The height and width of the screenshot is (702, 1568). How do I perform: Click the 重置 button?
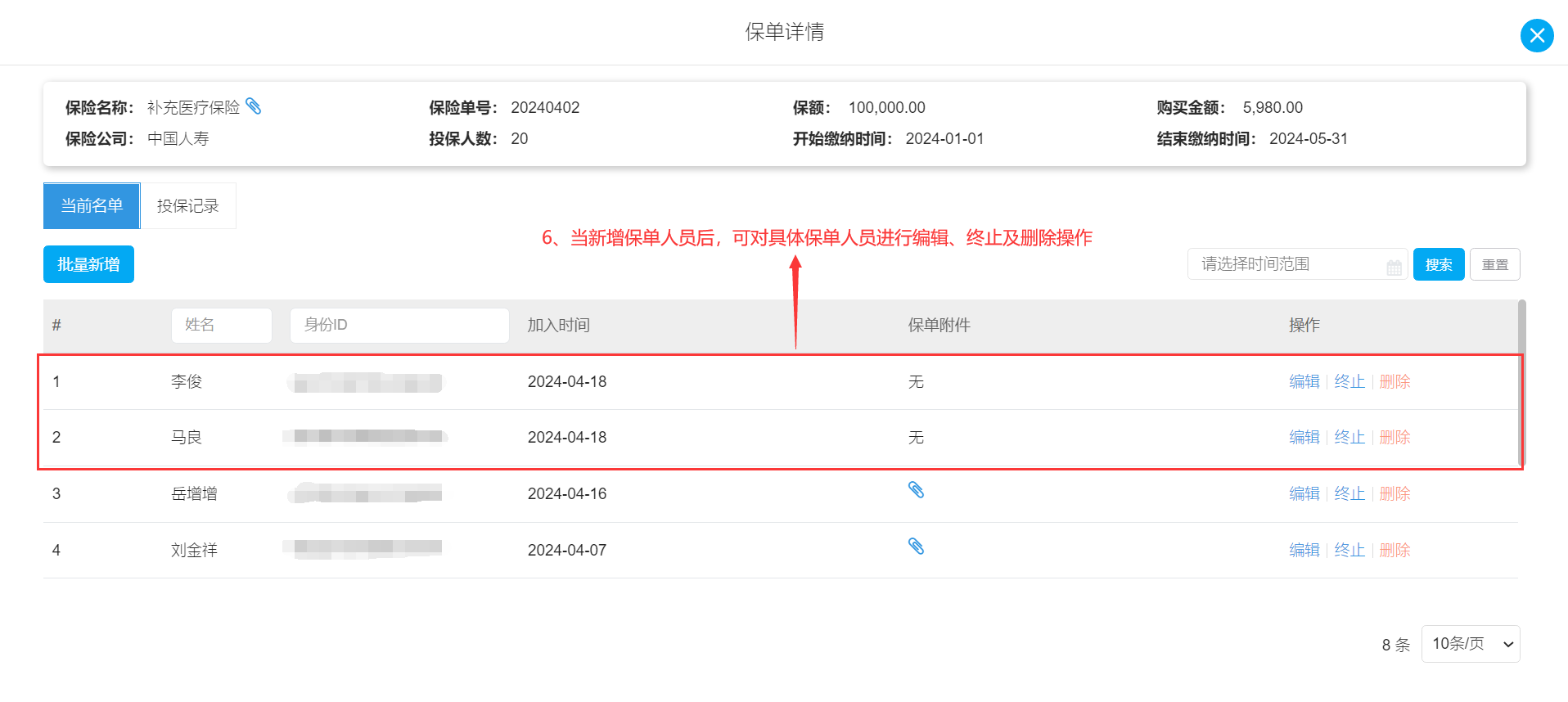pyautogui.click(x=1495, y=264)
